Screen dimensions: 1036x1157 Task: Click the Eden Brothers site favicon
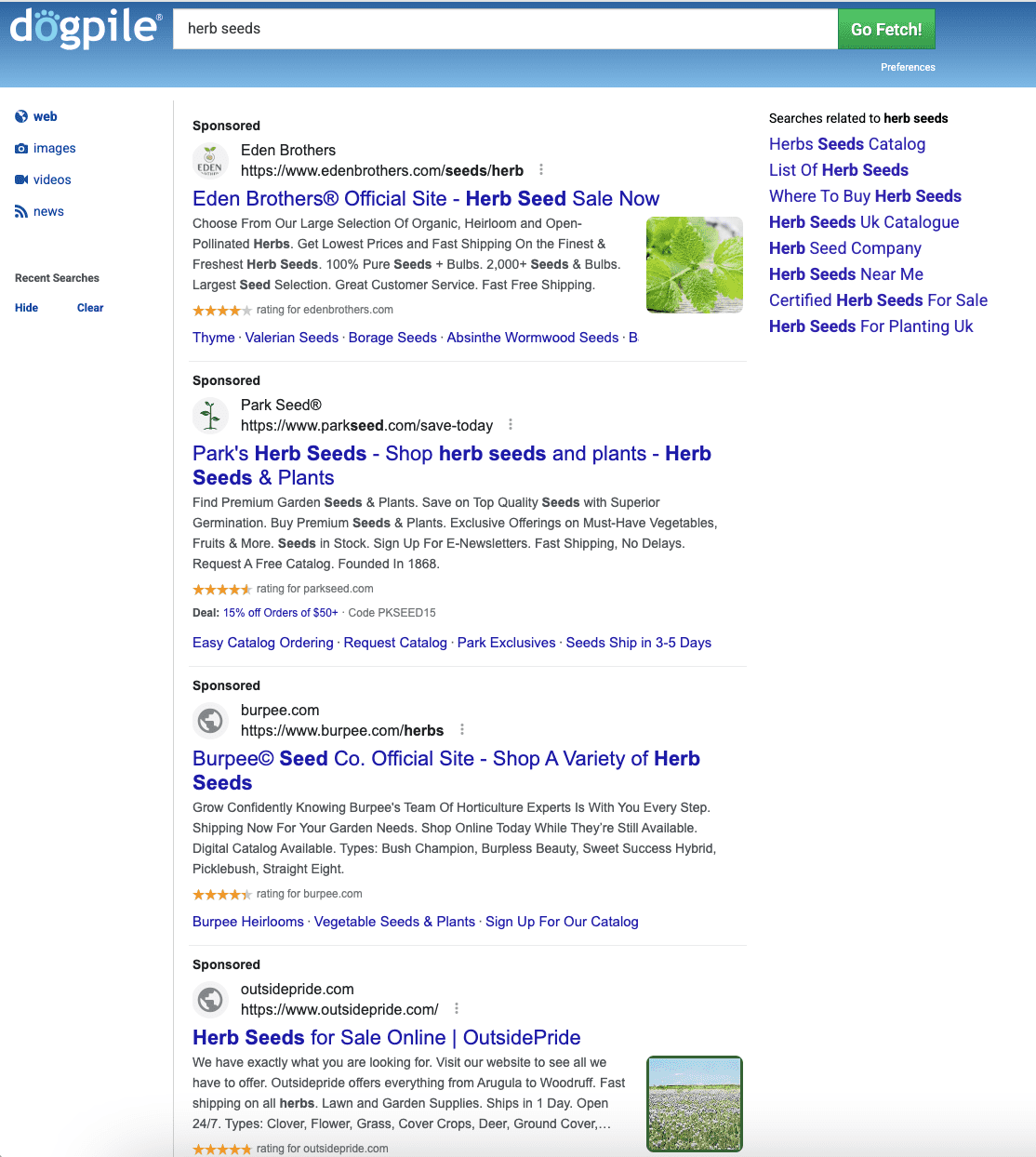[x=210, y=161]
